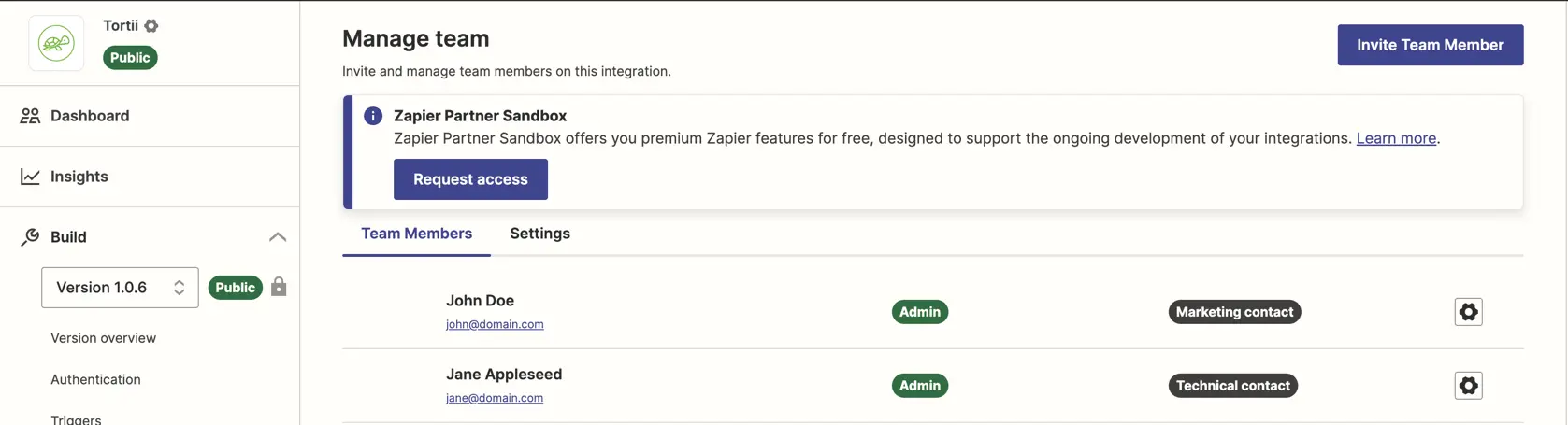This screenshot has height=425, width=1568.
Task: Click the lock icon beside version Public badge
Action: coord(279,287)
